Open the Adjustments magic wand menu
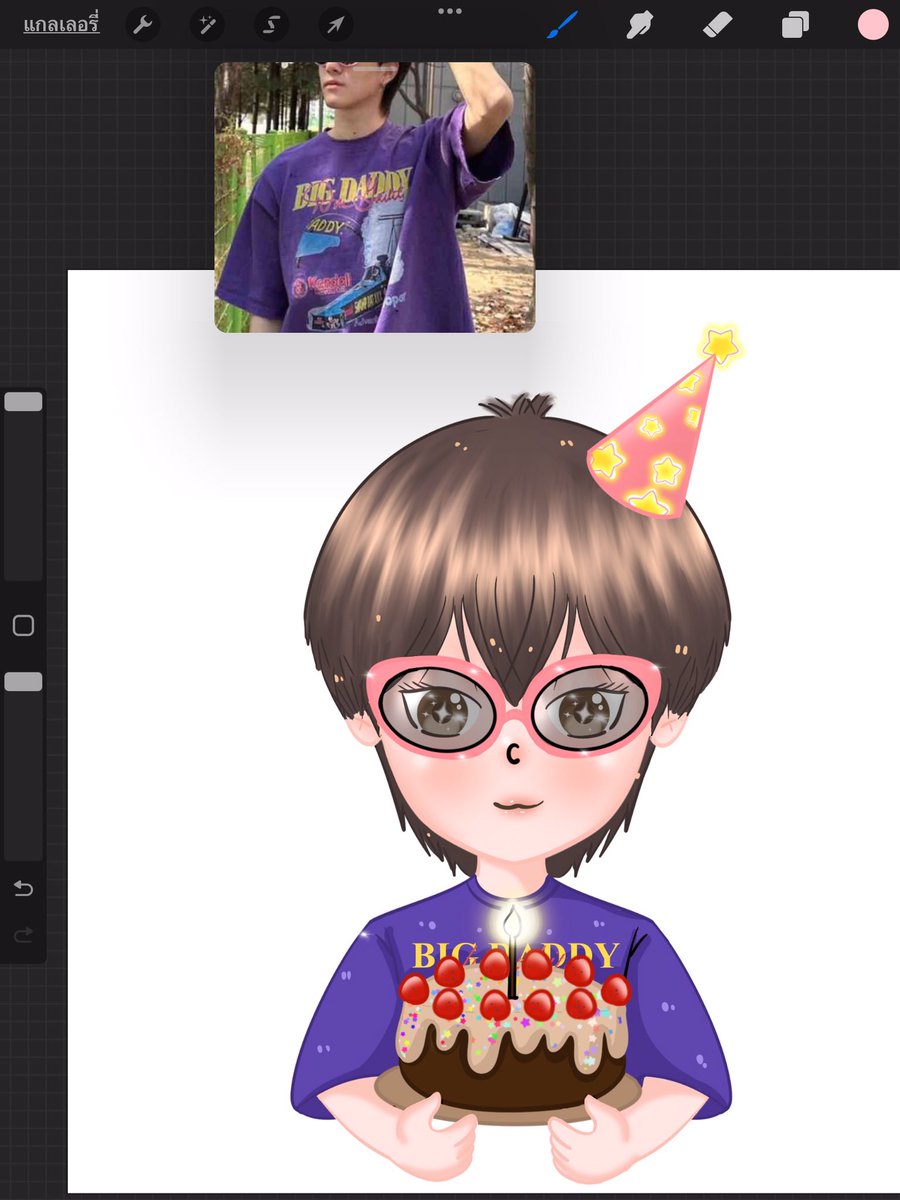This screenshot has height=1200, width=900. (x=207, y=25)
